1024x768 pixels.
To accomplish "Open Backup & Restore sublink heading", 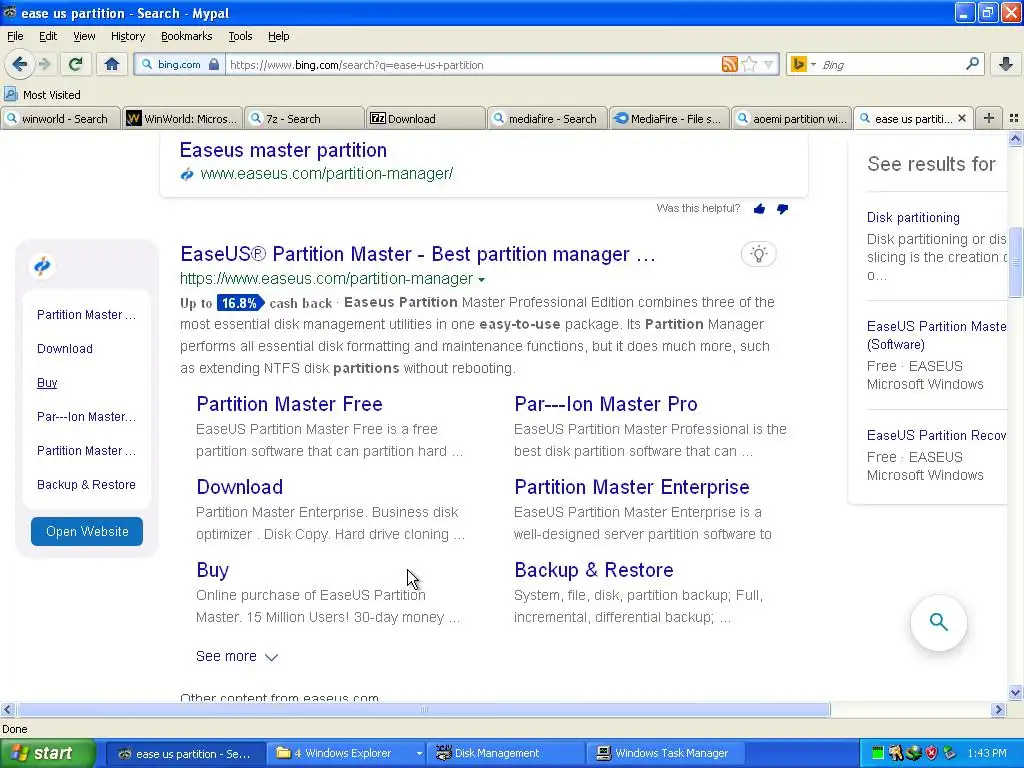I will (x=594, y=570).
